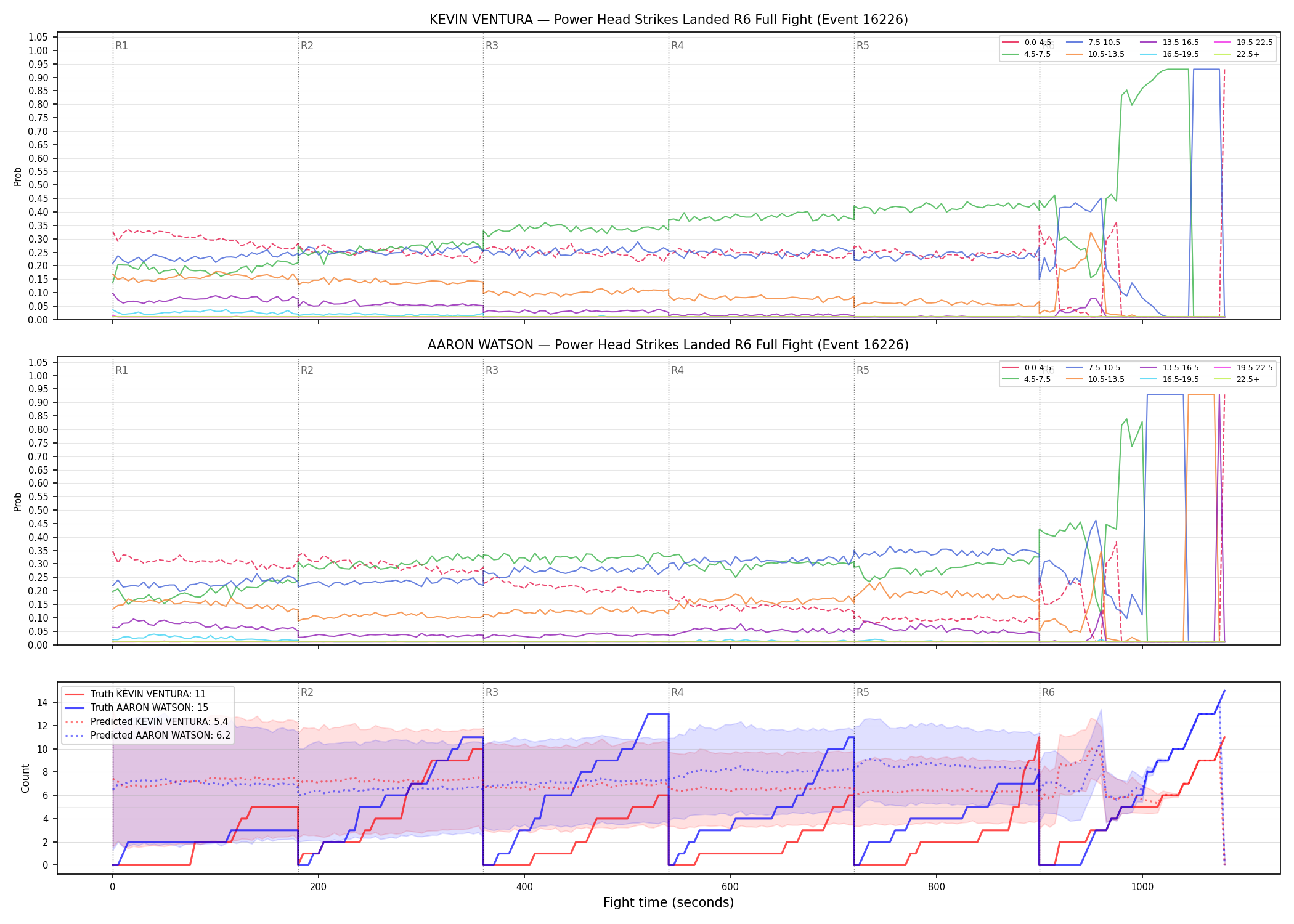Click the R5 round marker in Count chart

[863, 692]
